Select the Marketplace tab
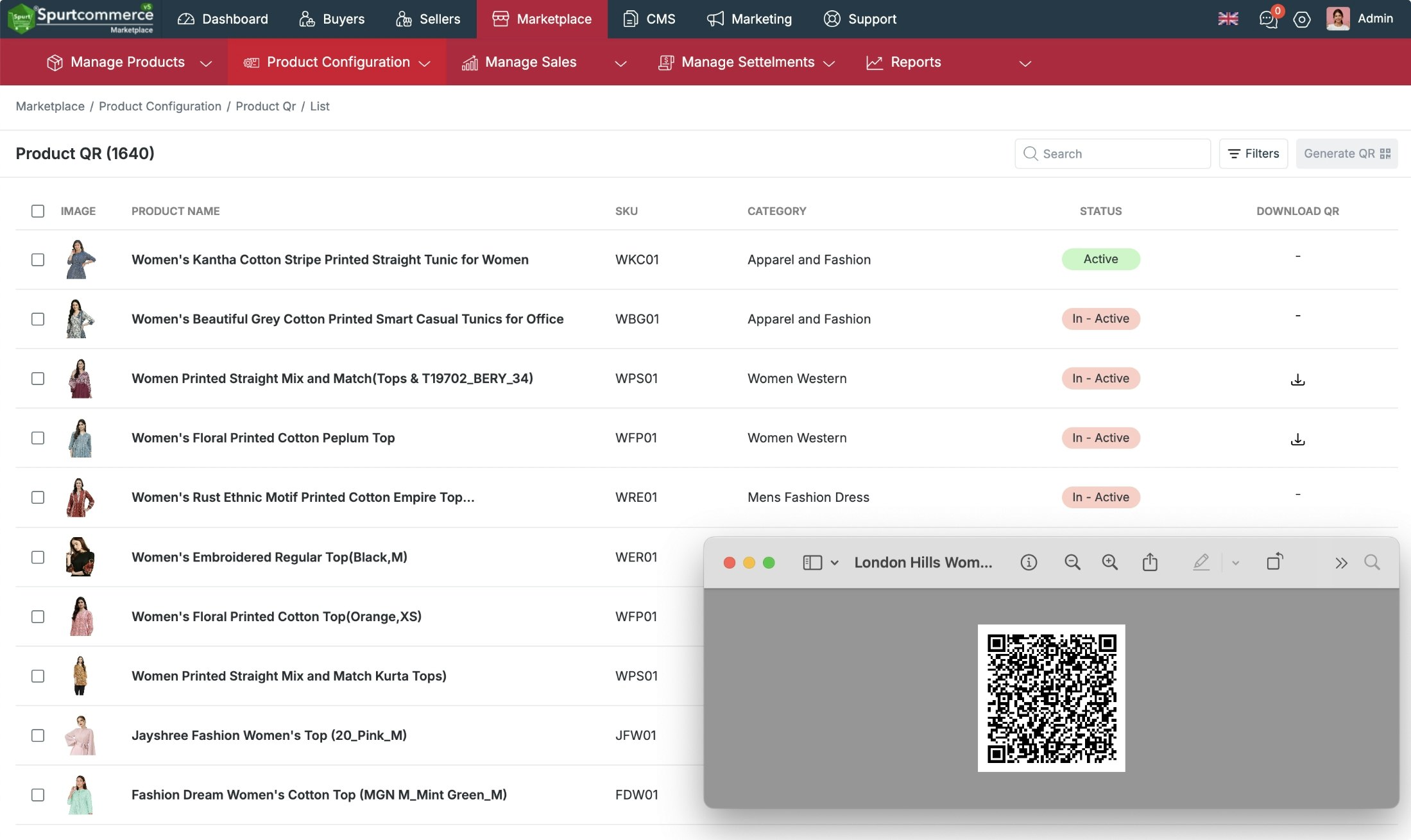Image resolution: width=1411 pixels, height=840 pixels. click(542, 19)
